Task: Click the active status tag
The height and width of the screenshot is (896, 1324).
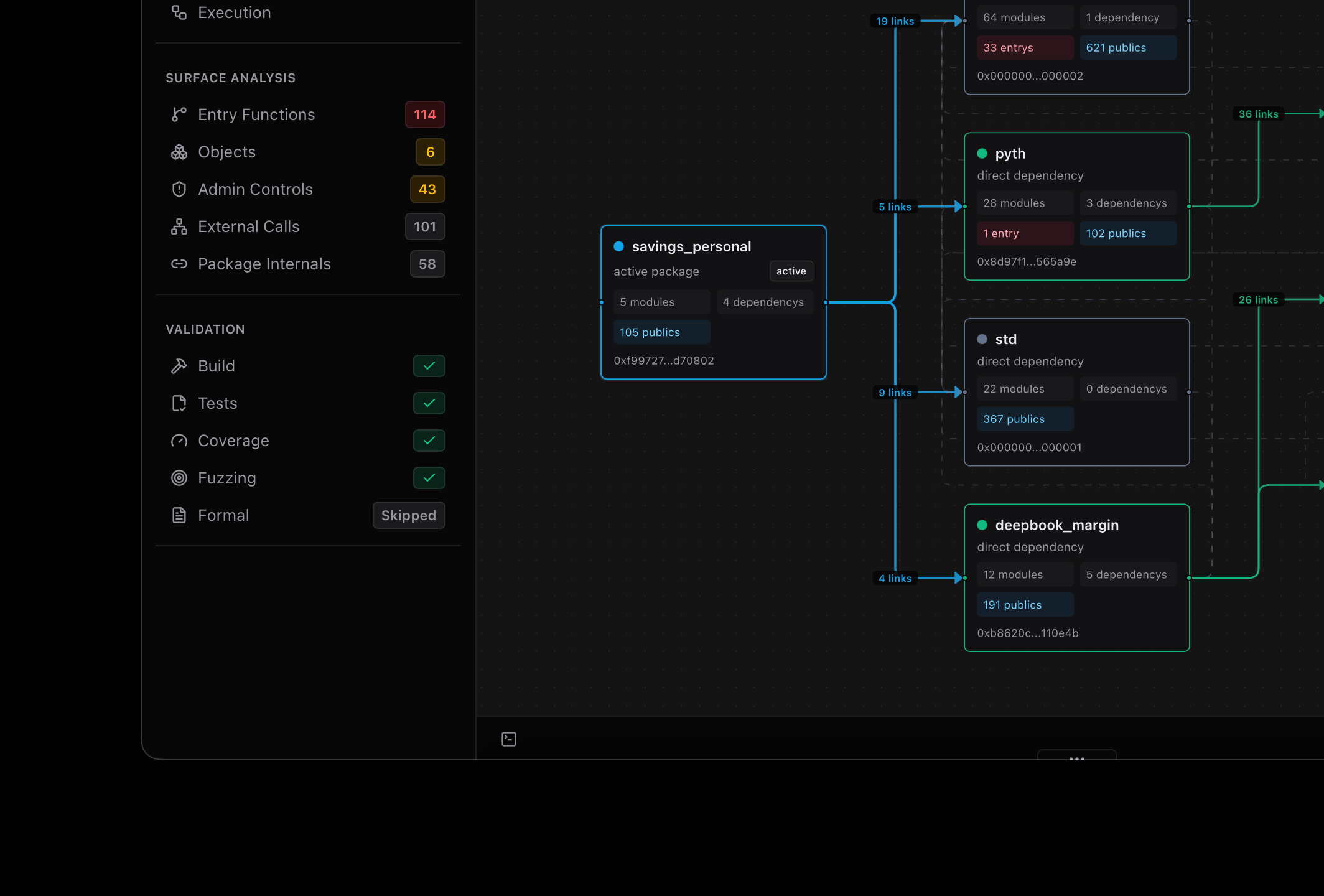Action: (791, 271)
